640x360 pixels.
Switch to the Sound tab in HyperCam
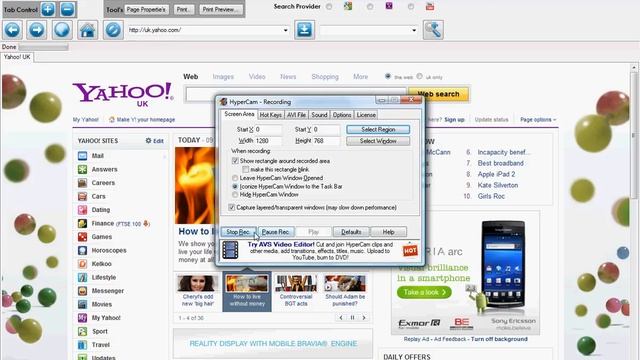tap(319, 115)
